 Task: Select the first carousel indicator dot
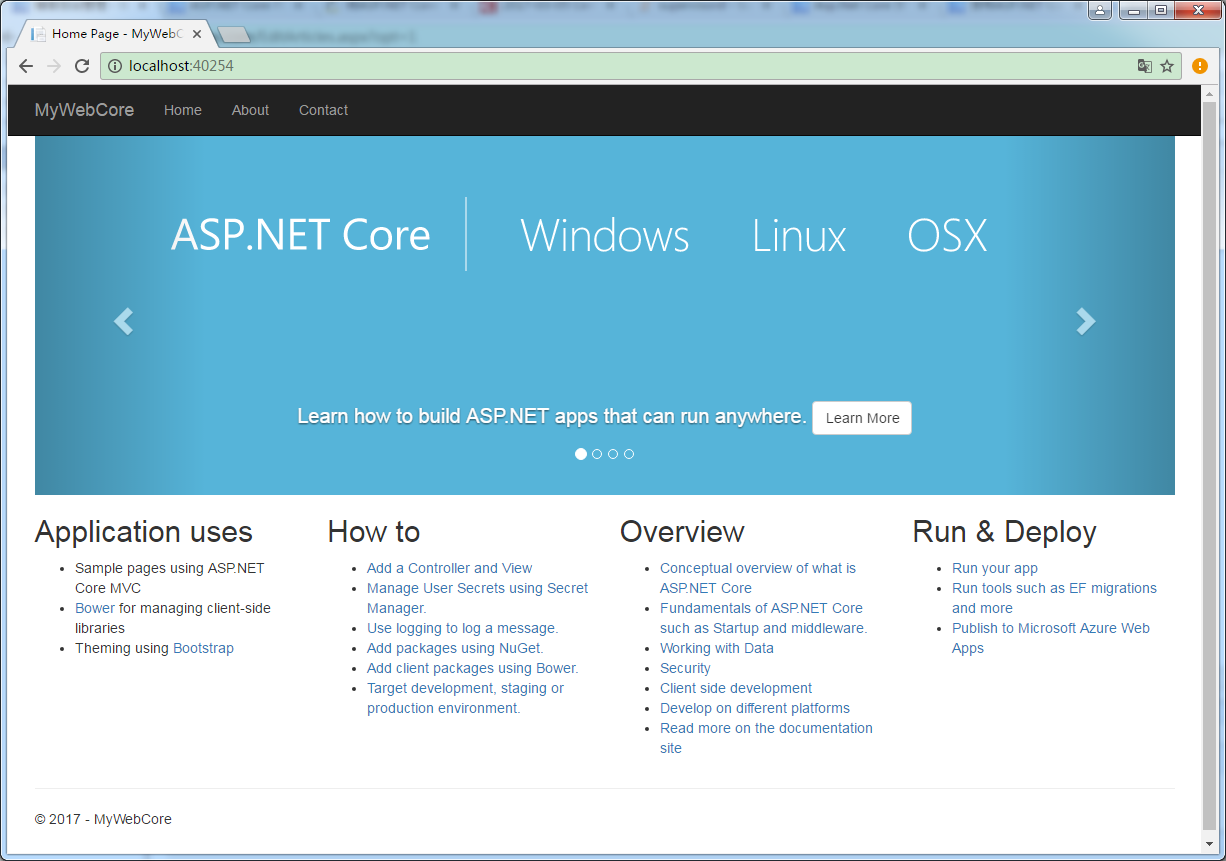[x=581, y=454]
